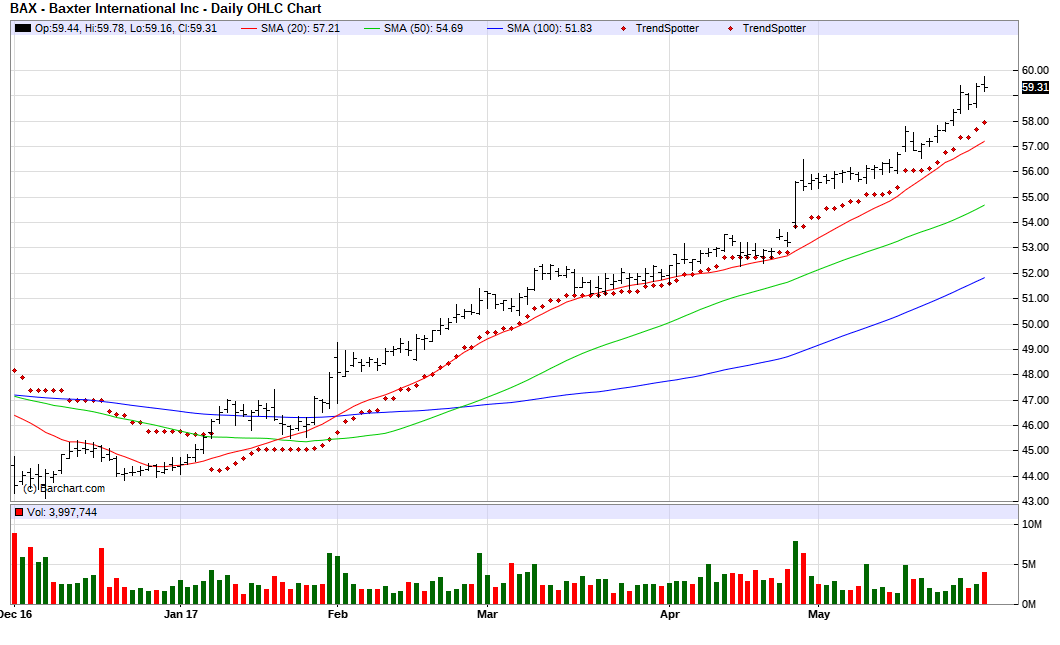Click the 43.00 price axis label
The height and width of the screenshot is (645, 1060).
point(1035,501)
